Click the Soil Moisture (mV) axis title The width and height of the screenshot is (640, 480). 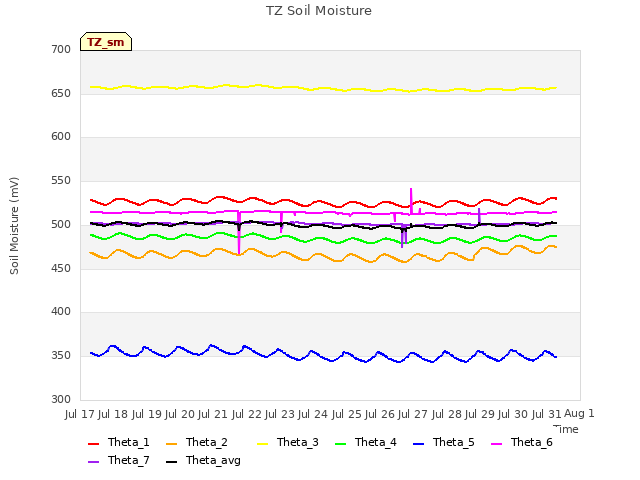pyautogui.click(x=14, y=226)
